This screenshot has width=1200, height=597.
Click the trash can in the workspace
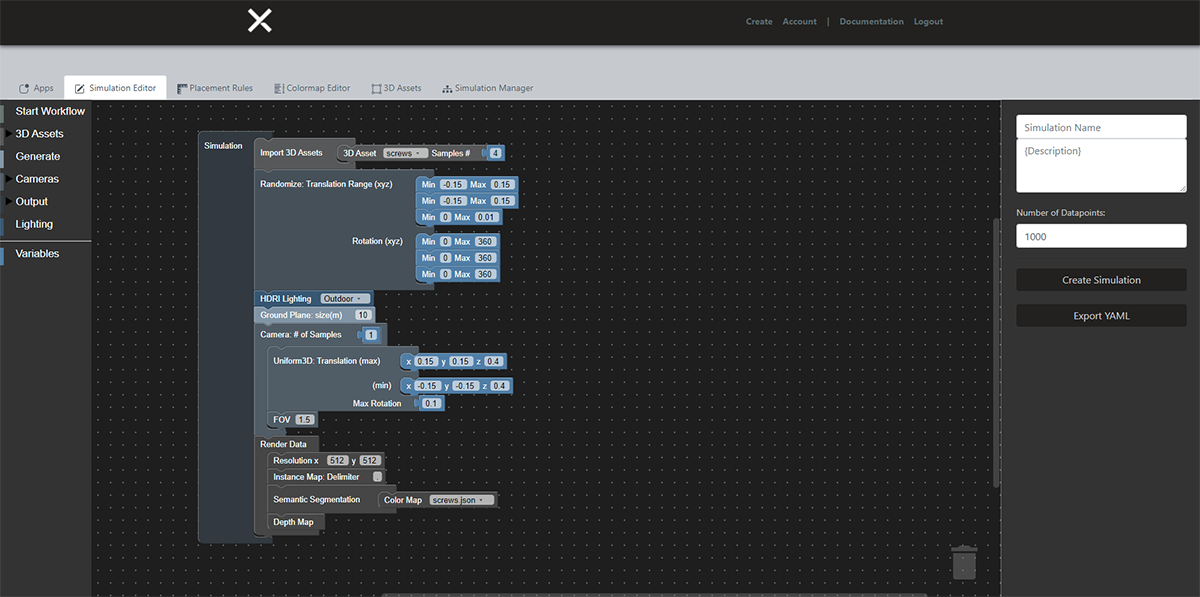click(963, 562)
